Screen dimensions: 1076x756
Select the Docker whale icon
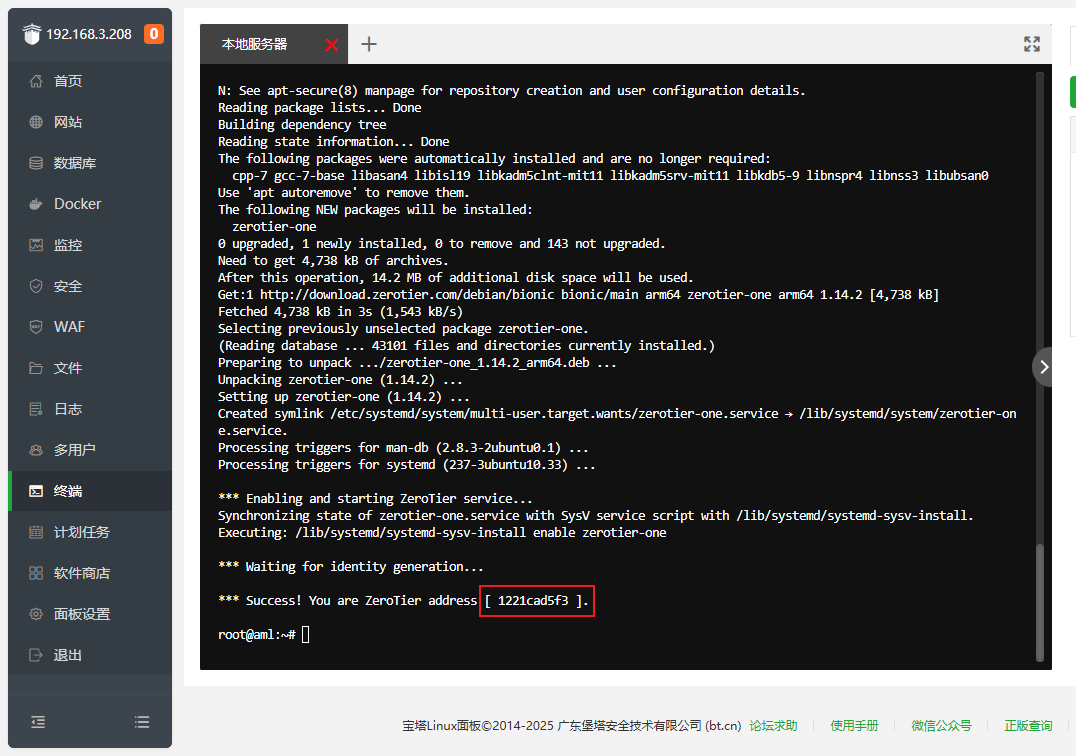(36, 204)
